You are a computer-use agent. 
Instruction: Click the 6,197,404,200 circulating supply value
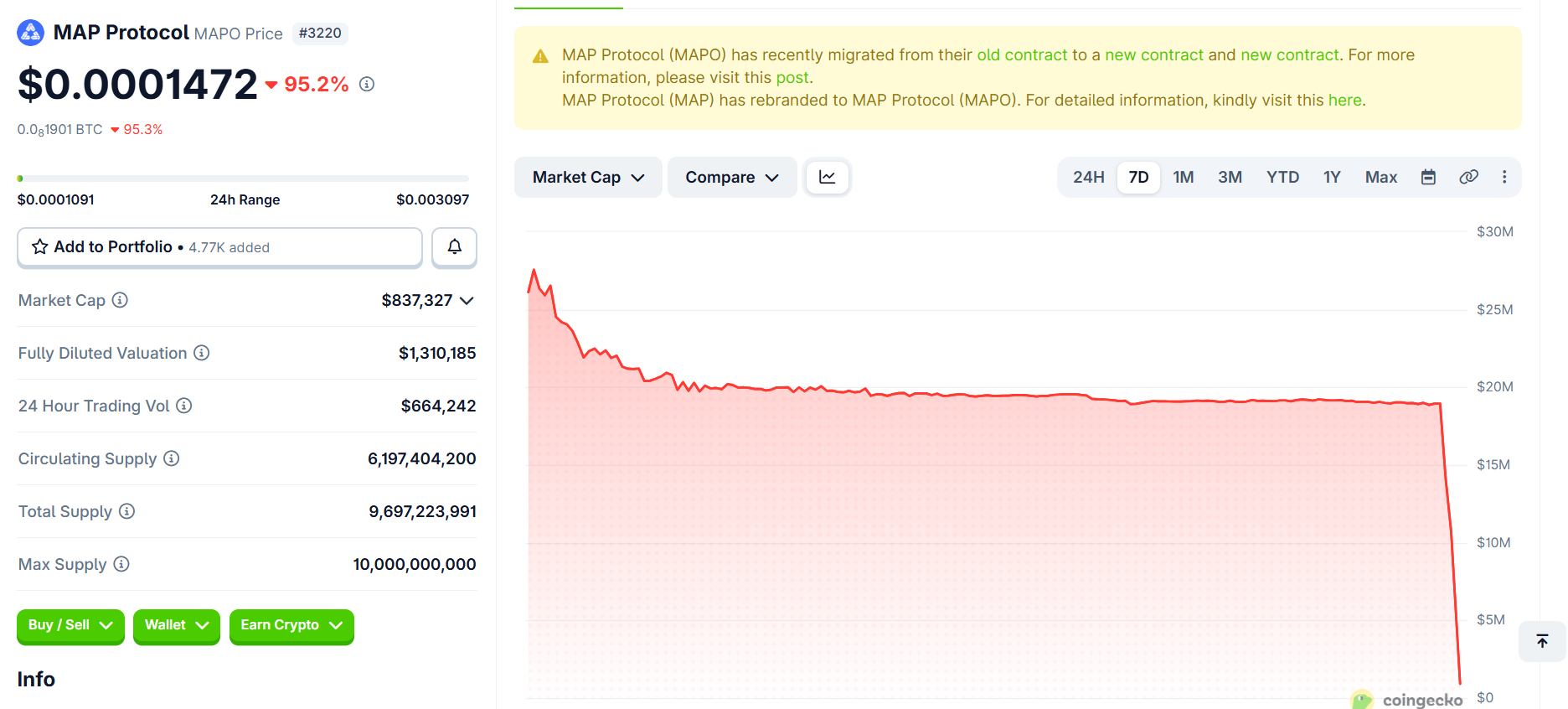coord(422,458)
